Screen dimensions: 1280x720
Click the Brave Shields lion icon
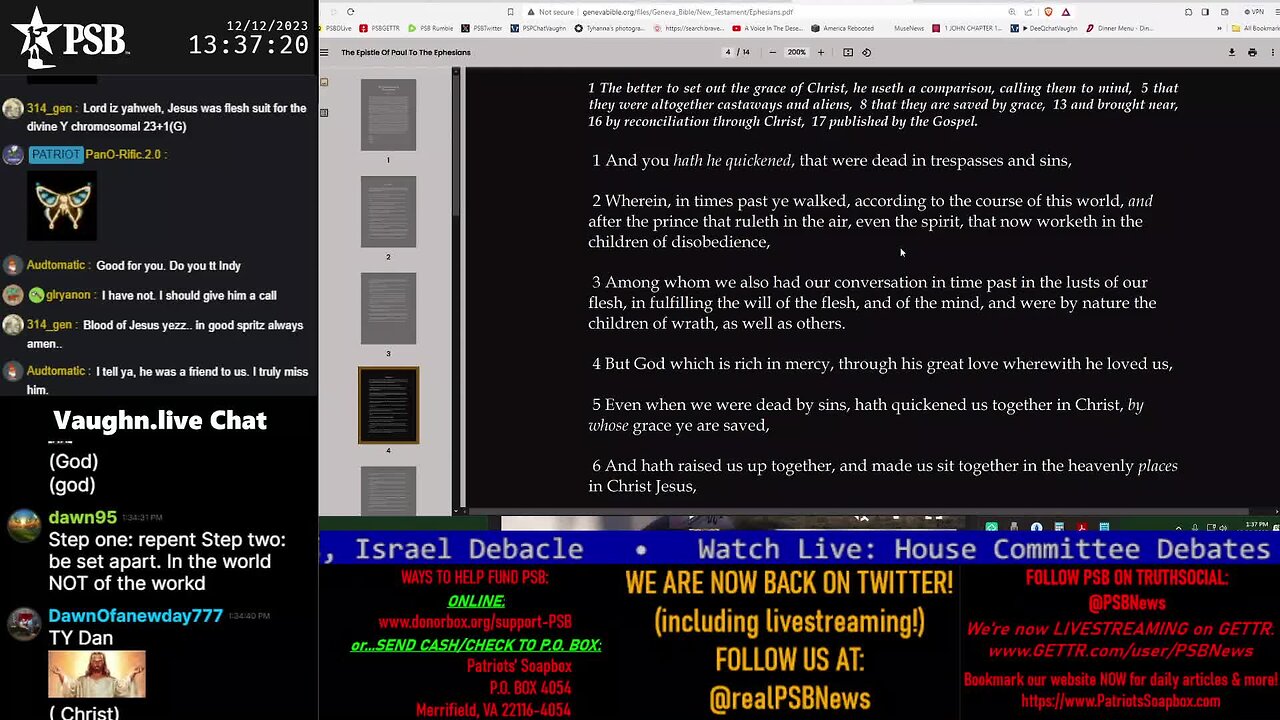tap(1048, 12)
